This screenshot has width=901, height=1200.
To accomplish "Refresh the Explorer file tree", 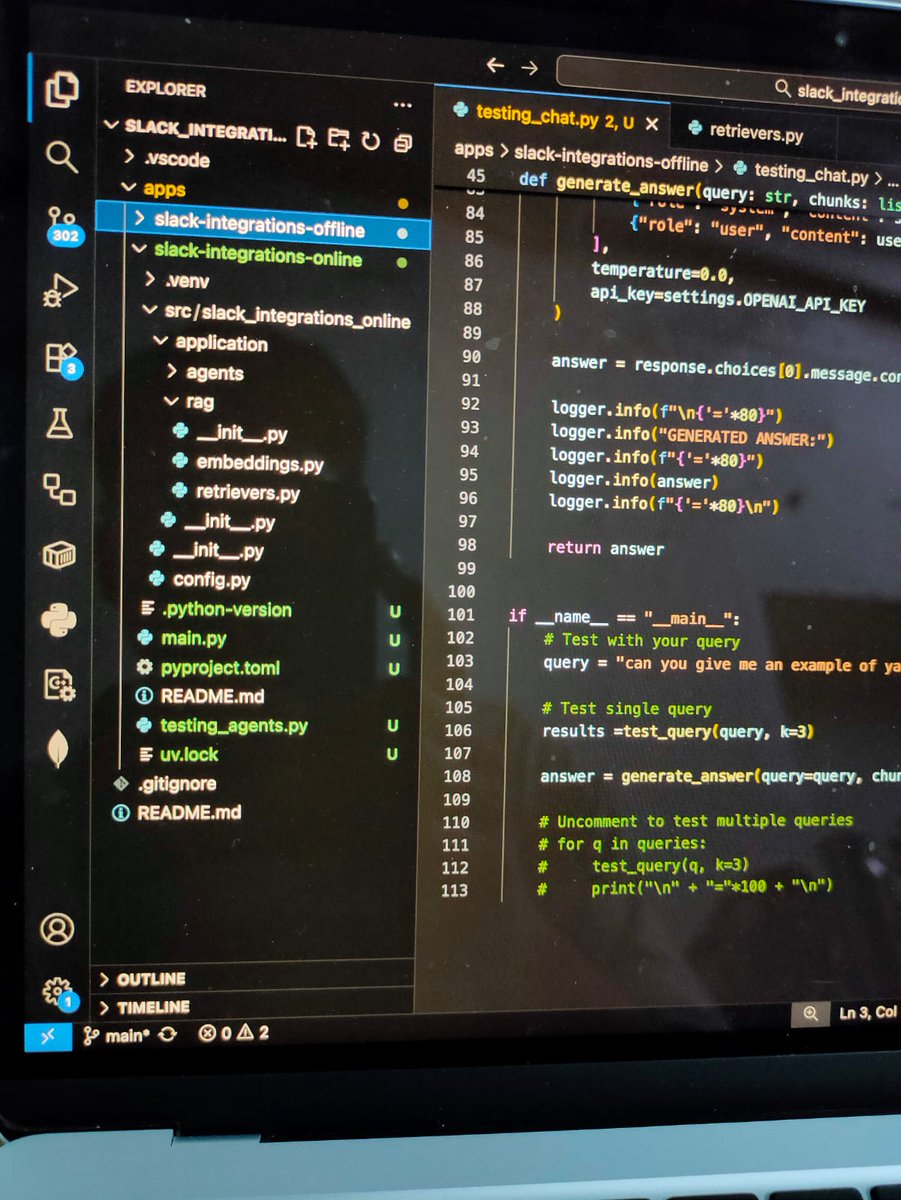I will (371, 140).
